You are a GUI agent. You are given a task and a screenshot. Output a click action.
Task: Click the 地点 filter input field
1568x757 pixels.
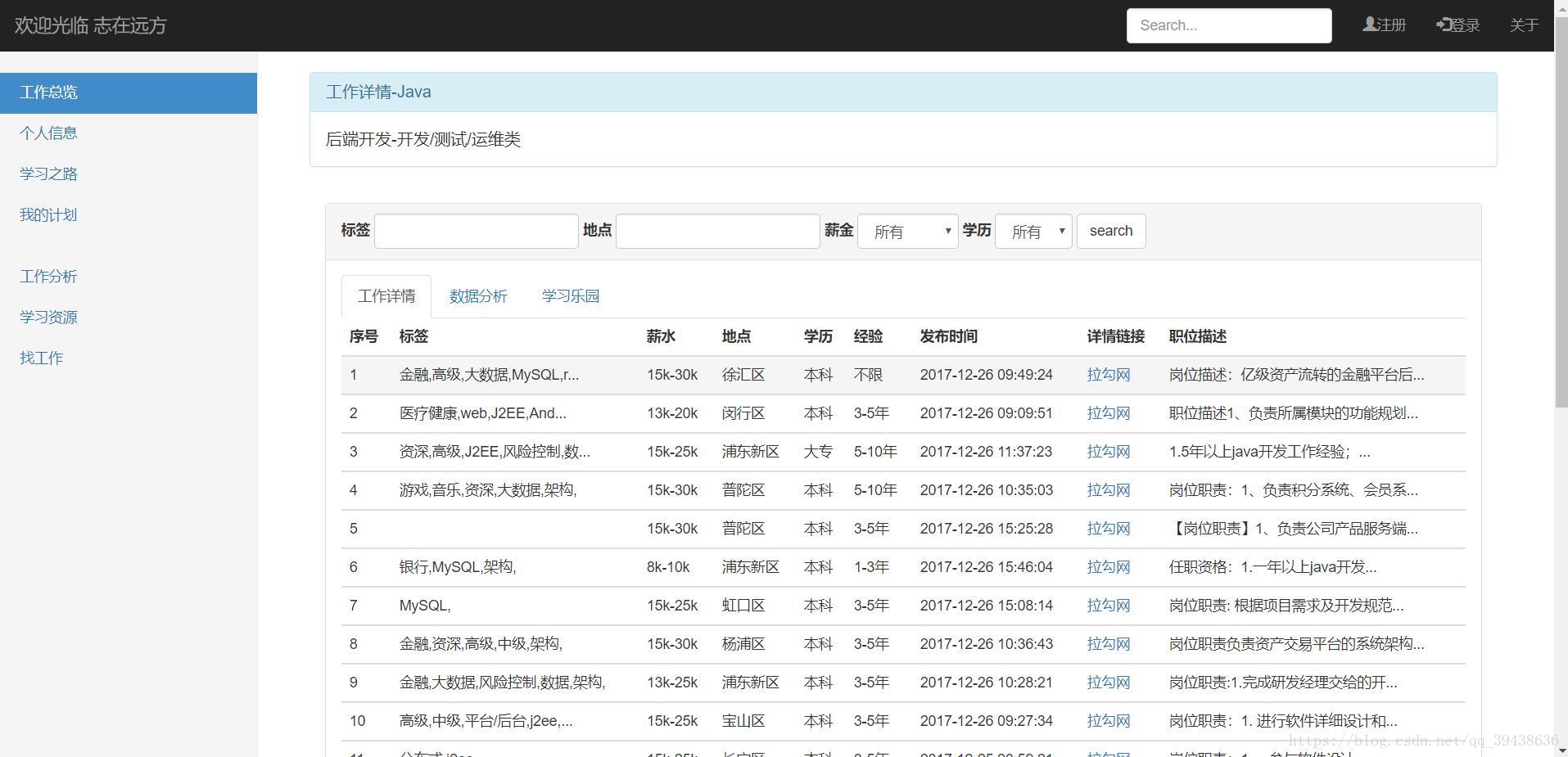(718, 231)
